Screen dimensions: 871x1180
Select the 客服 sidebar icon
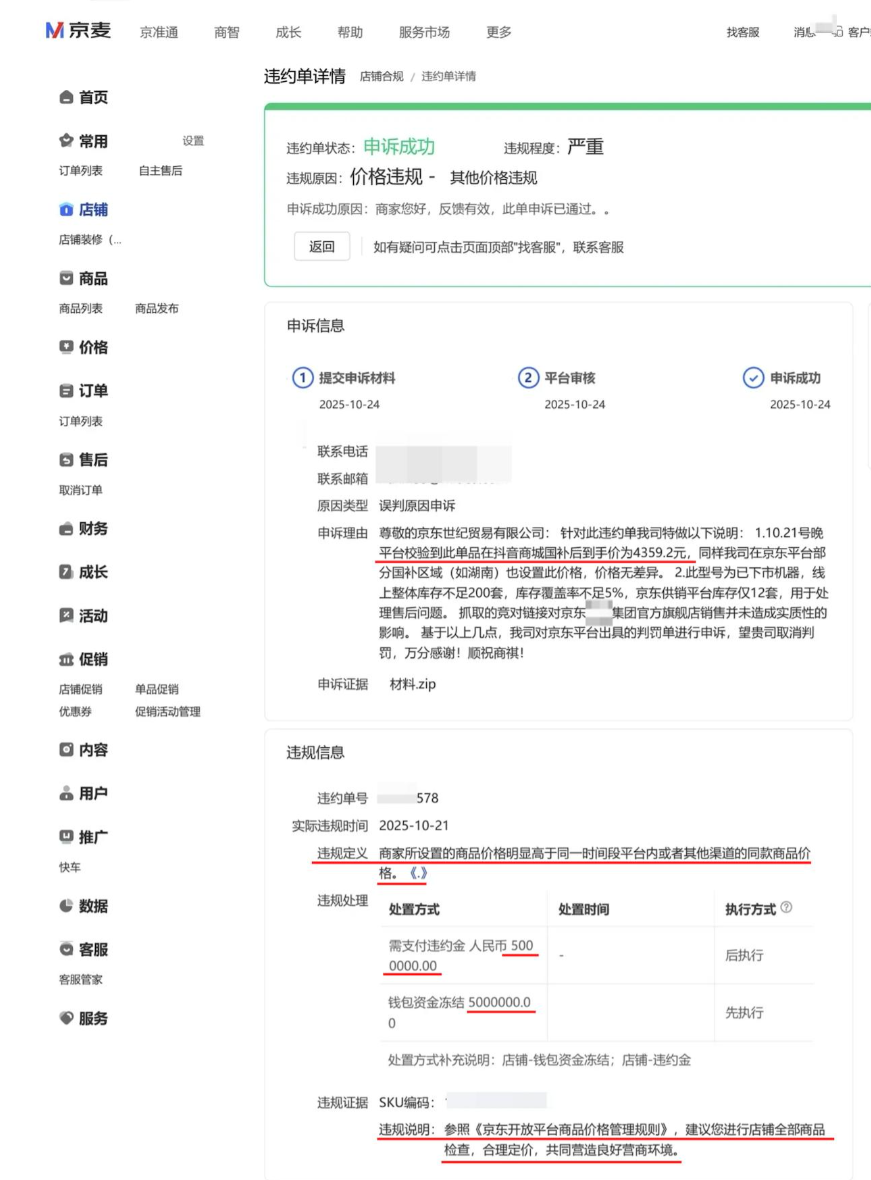pyautogui.click(x=65, y=949)
